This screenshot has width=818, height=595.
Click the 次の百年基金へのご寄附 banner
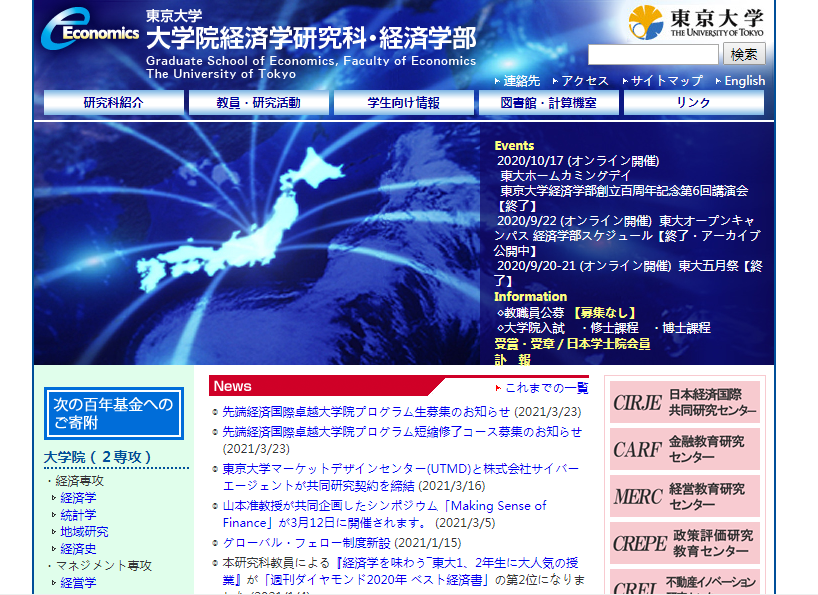pyautogui.click(x=114, y=413)
